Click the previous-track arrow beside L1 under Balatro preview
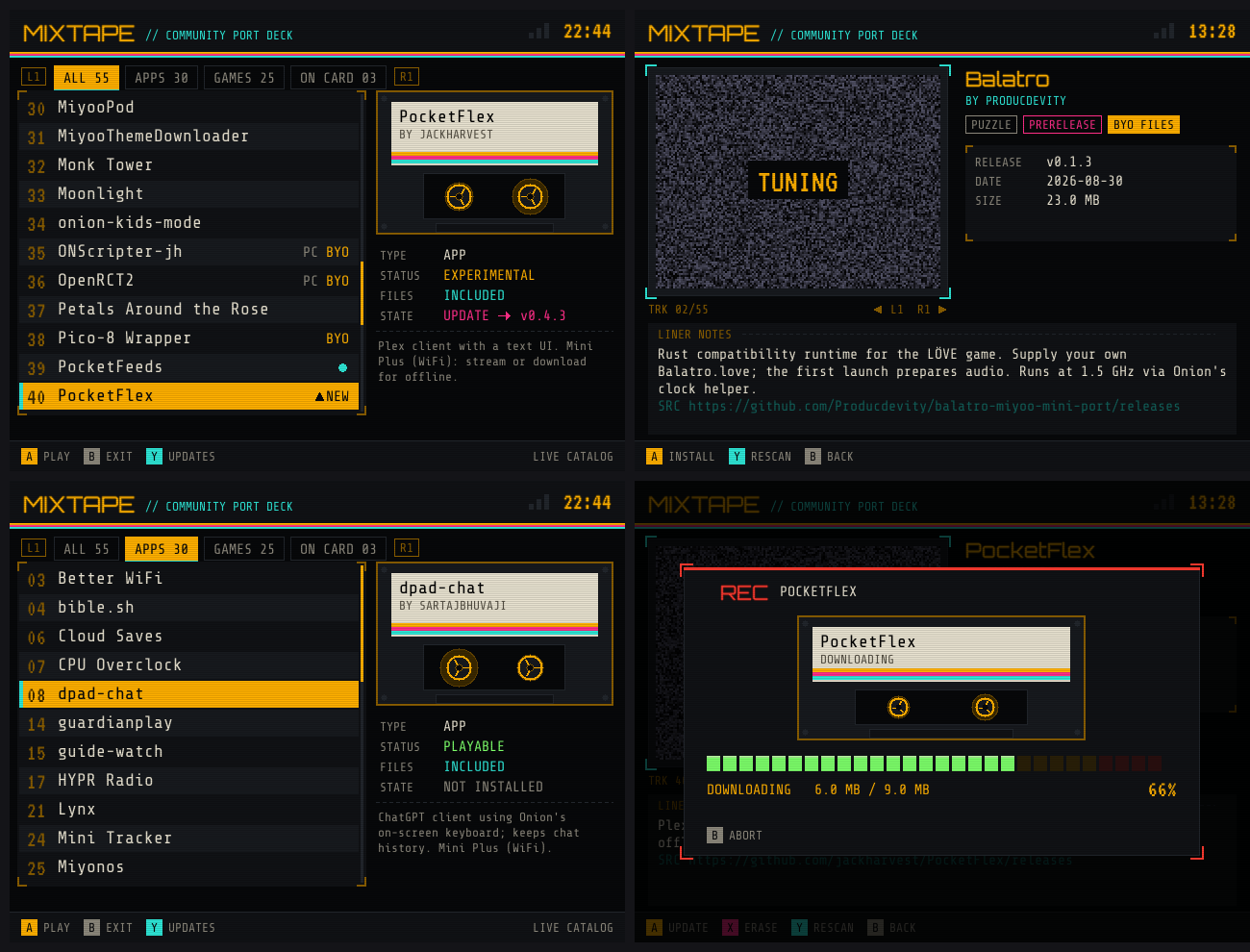The image size is (1250, 952). point(877,310)
